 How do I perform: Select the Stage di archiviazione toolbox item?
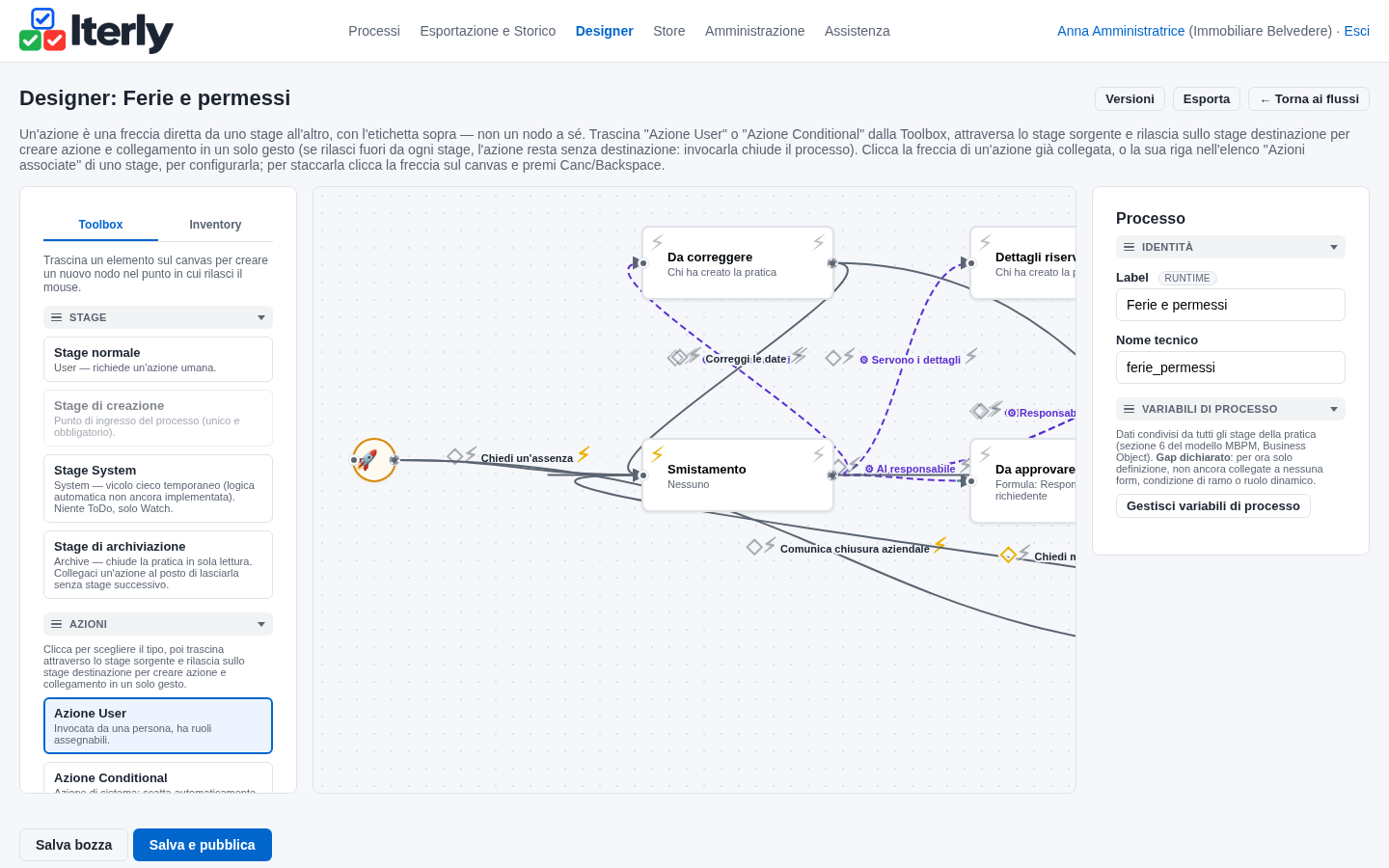tap(158, 565)
